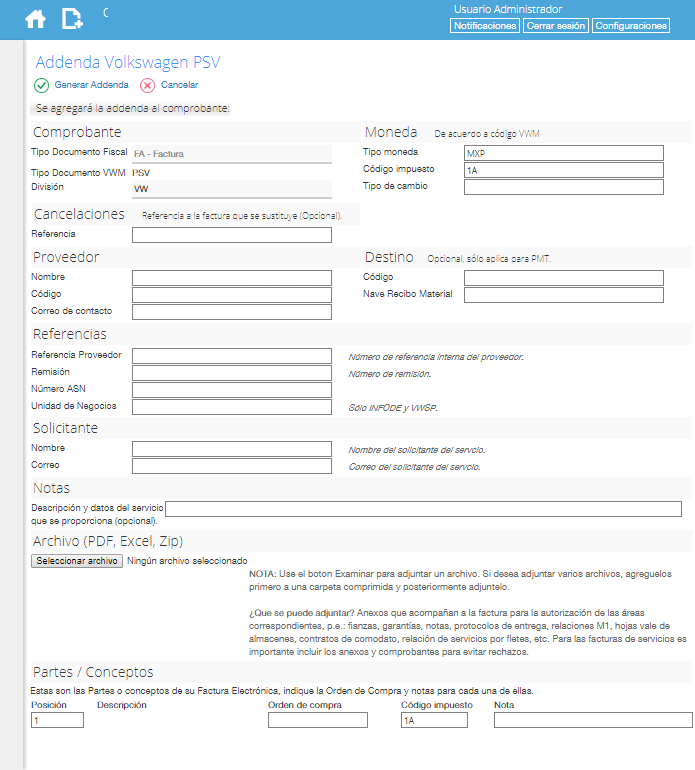Click the PSV Tipo Documento VWM value
The image size is (695, 770).
click(141, 173)
